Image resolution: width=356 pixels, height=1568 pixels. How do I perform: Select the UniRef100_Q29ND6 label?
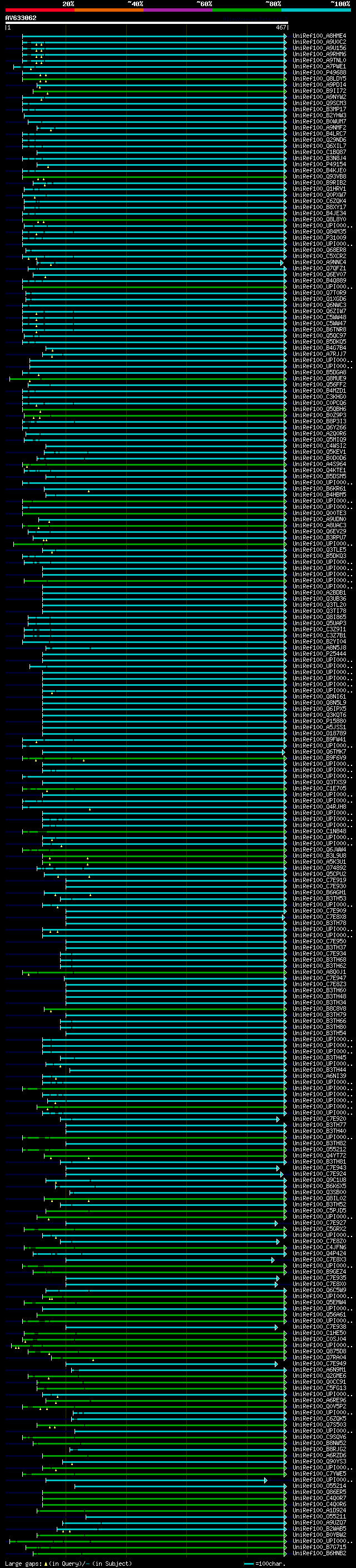pyautogui.click(x=319, y=140)
